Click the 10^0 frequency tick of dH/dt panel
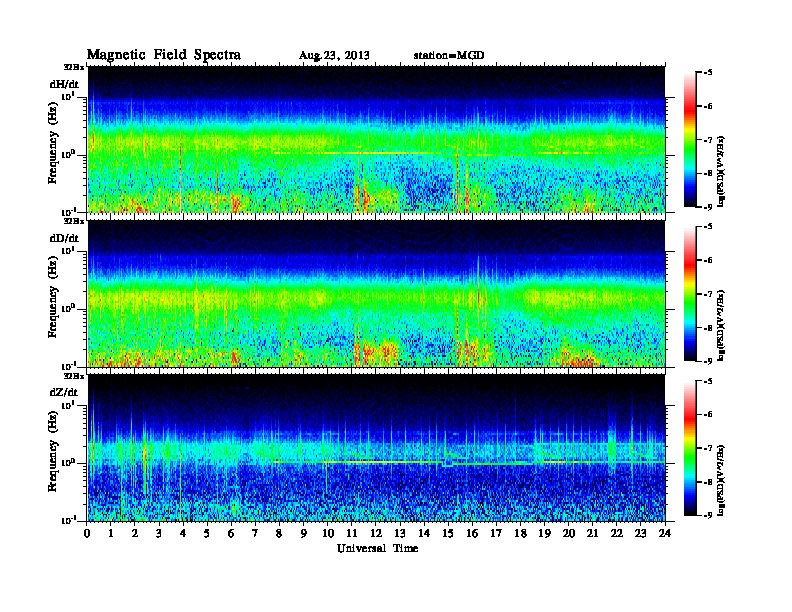This screenshot has height=612, width=792. pos(68,154)
